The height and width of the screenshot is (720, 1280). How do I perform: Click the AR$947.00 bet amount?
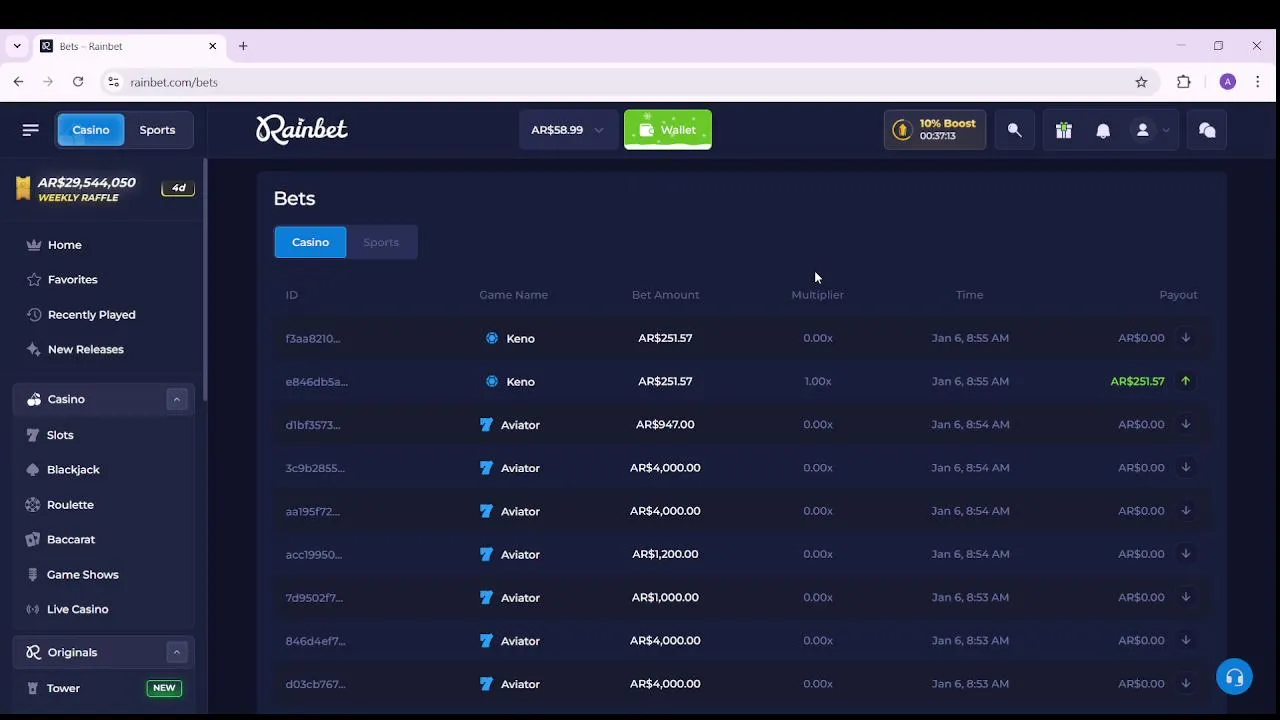click(x=665, y=424)
